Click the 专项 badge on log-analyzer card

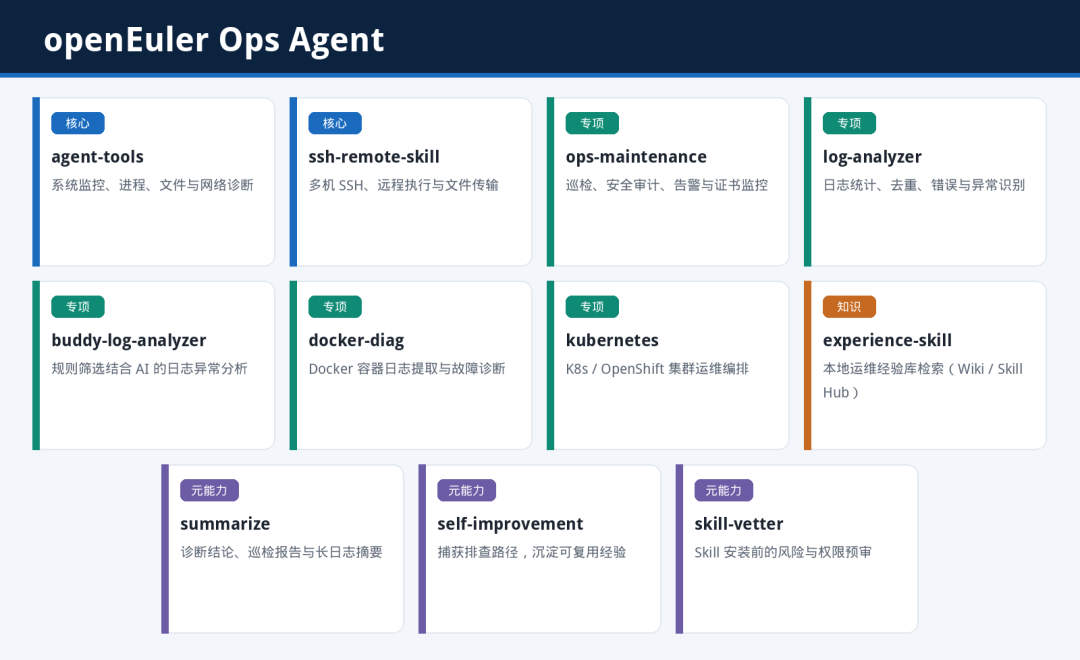coord(849,123)
